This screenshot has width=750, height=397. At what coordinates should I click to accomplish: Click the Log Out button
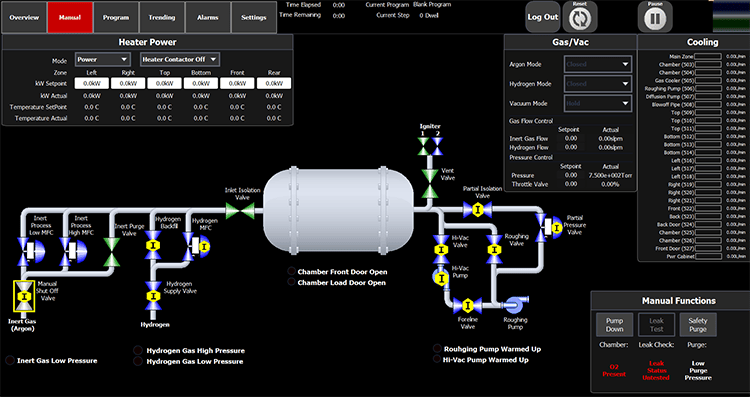(x=542, y=17)
